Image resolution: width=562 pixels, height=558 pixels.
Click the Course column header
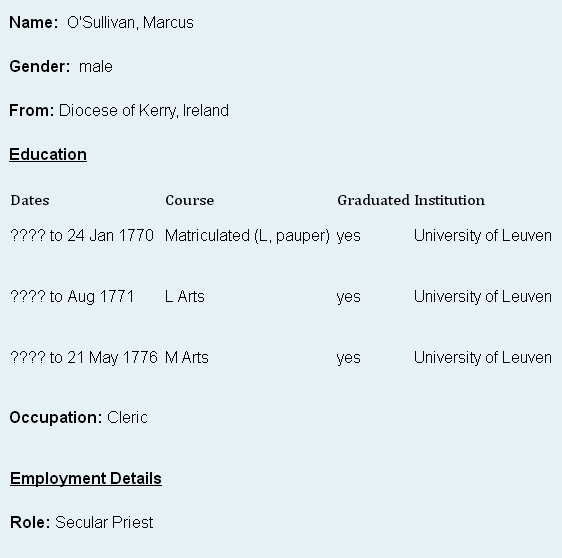190,200
